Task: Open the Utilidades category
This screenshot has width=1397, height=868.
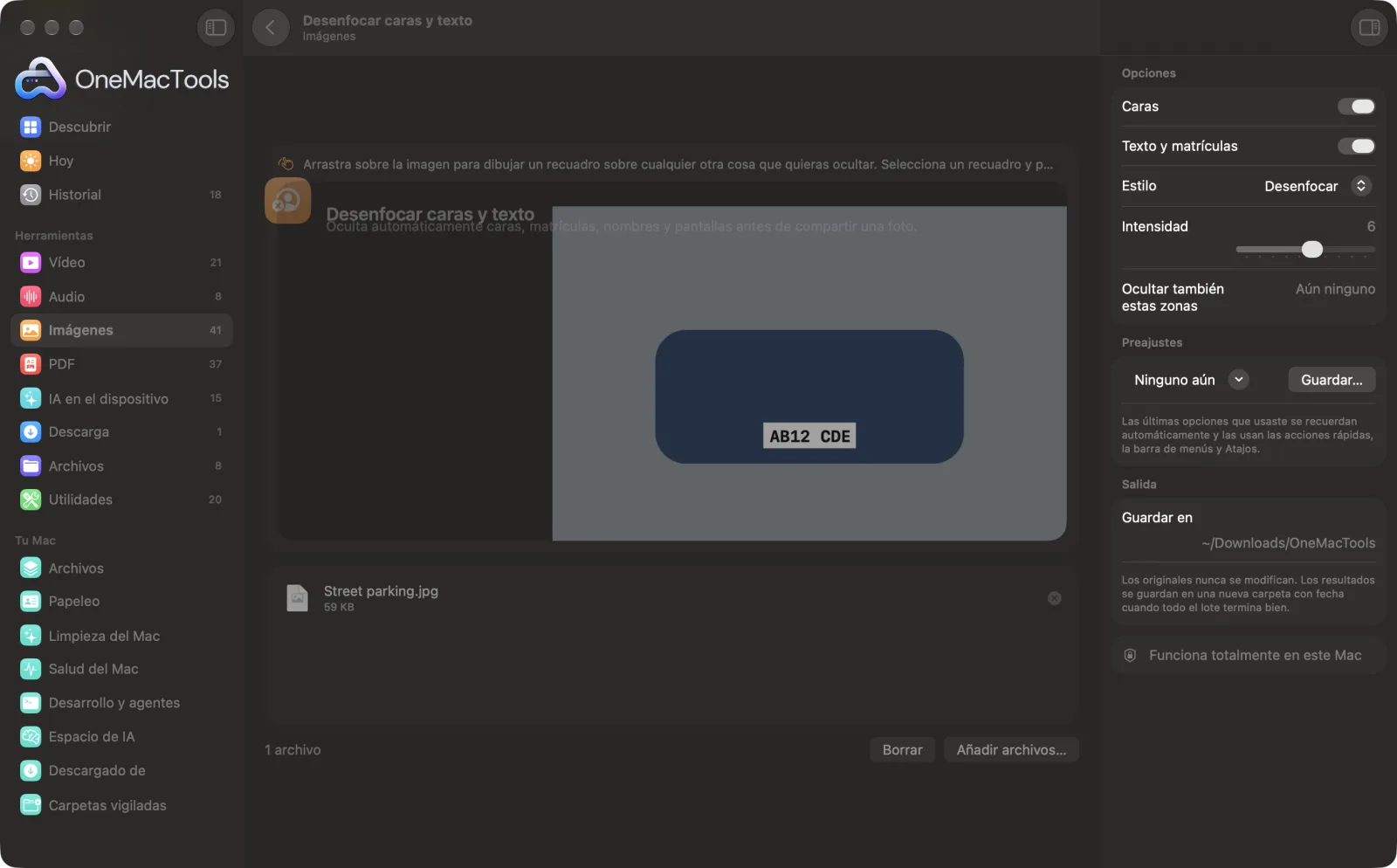Action: [x=121, y=499]
